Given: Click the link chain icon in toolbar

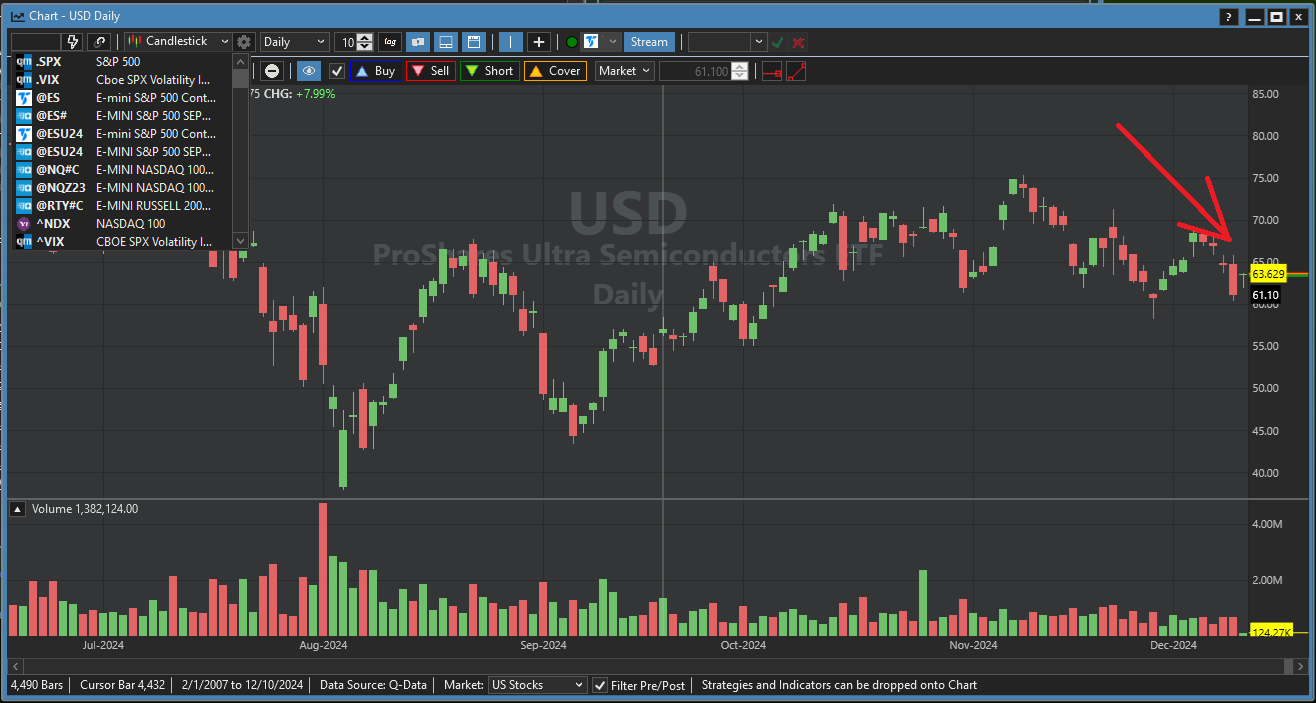Looking at the screenshot, I should pos(99,41).
